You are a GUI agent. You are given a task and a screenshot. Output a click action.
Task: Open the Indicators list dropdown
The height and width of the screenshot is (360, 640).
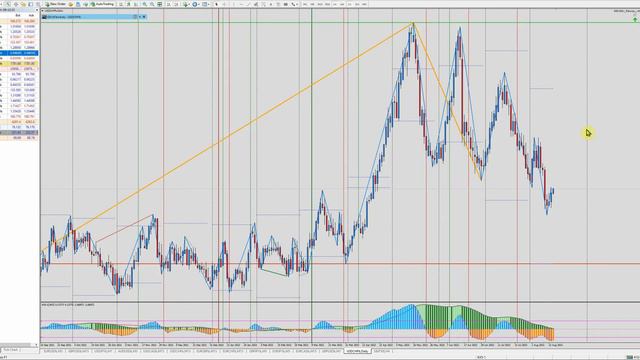coord(186,4)
